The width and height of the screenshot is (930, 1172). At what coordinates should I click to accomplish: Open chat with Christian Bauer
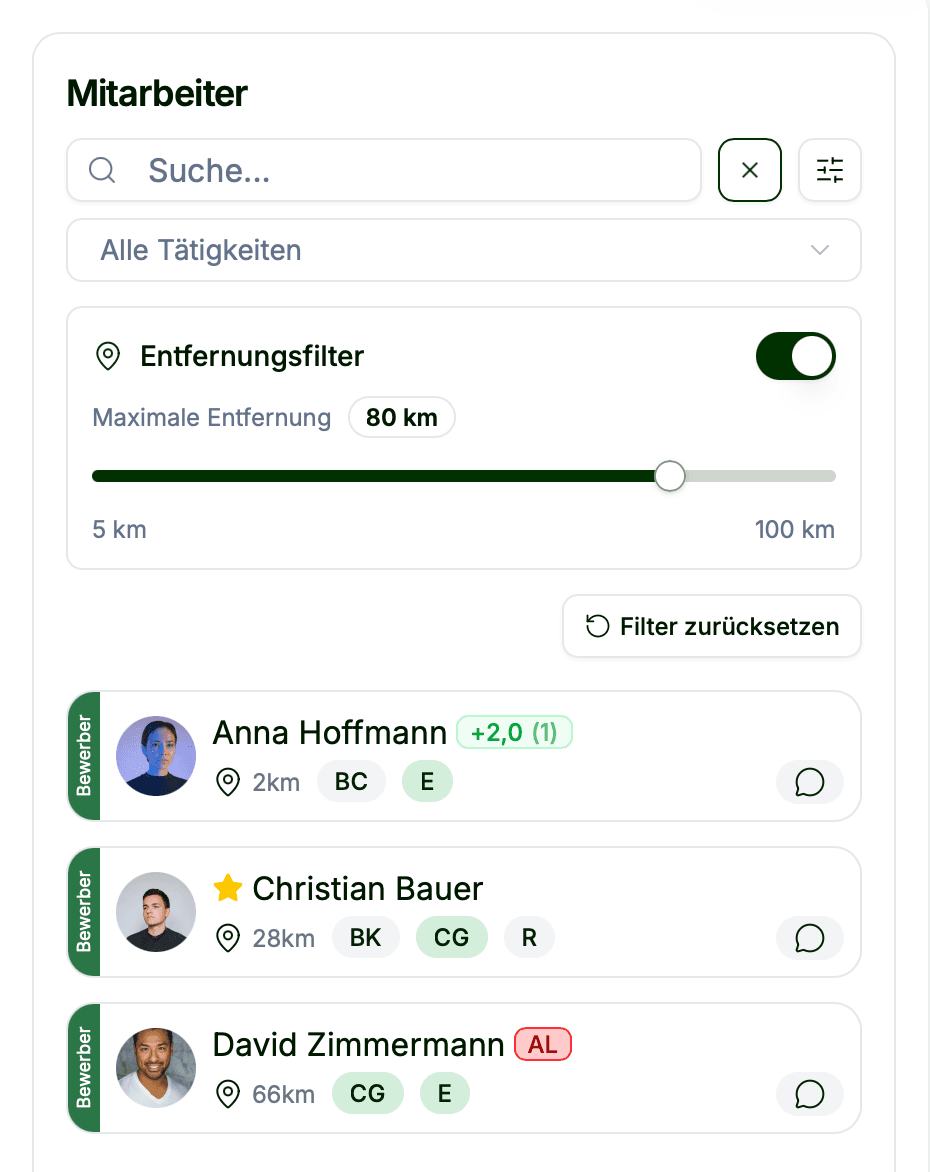(809, 938)
